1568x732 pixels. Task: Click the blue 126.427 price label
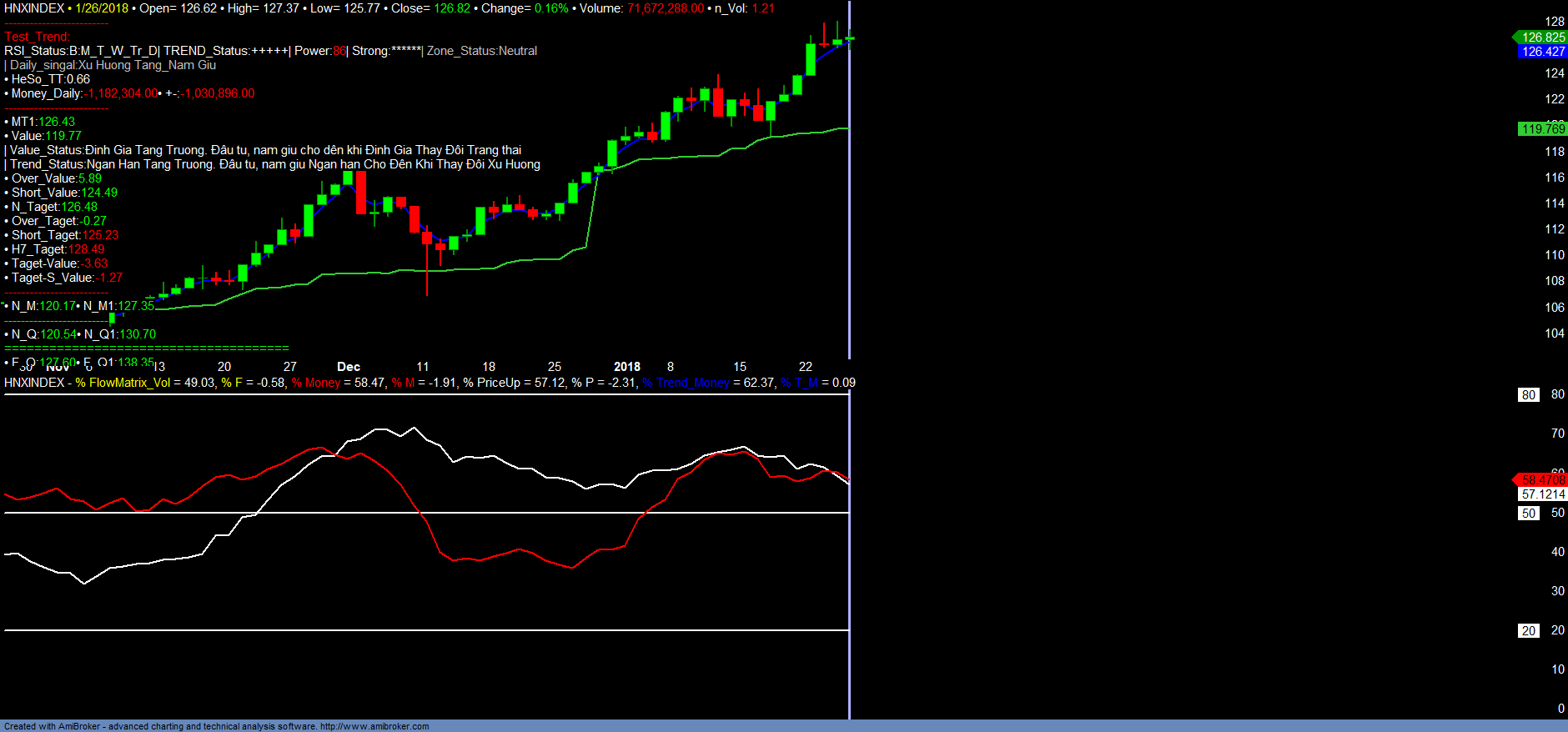pos(1542,52)
